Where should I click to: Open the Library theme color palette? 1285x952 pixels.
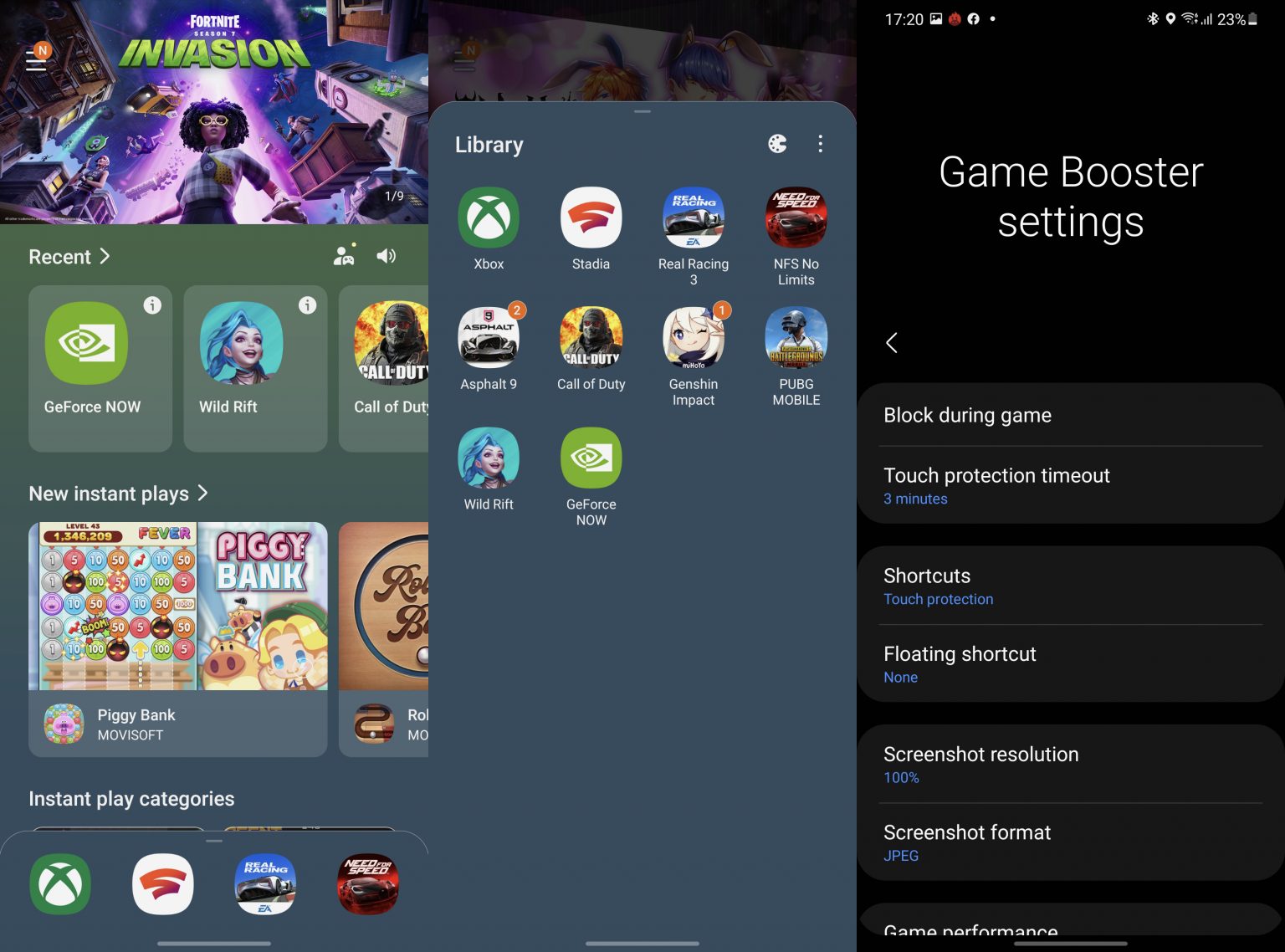[x=777, y=144]
